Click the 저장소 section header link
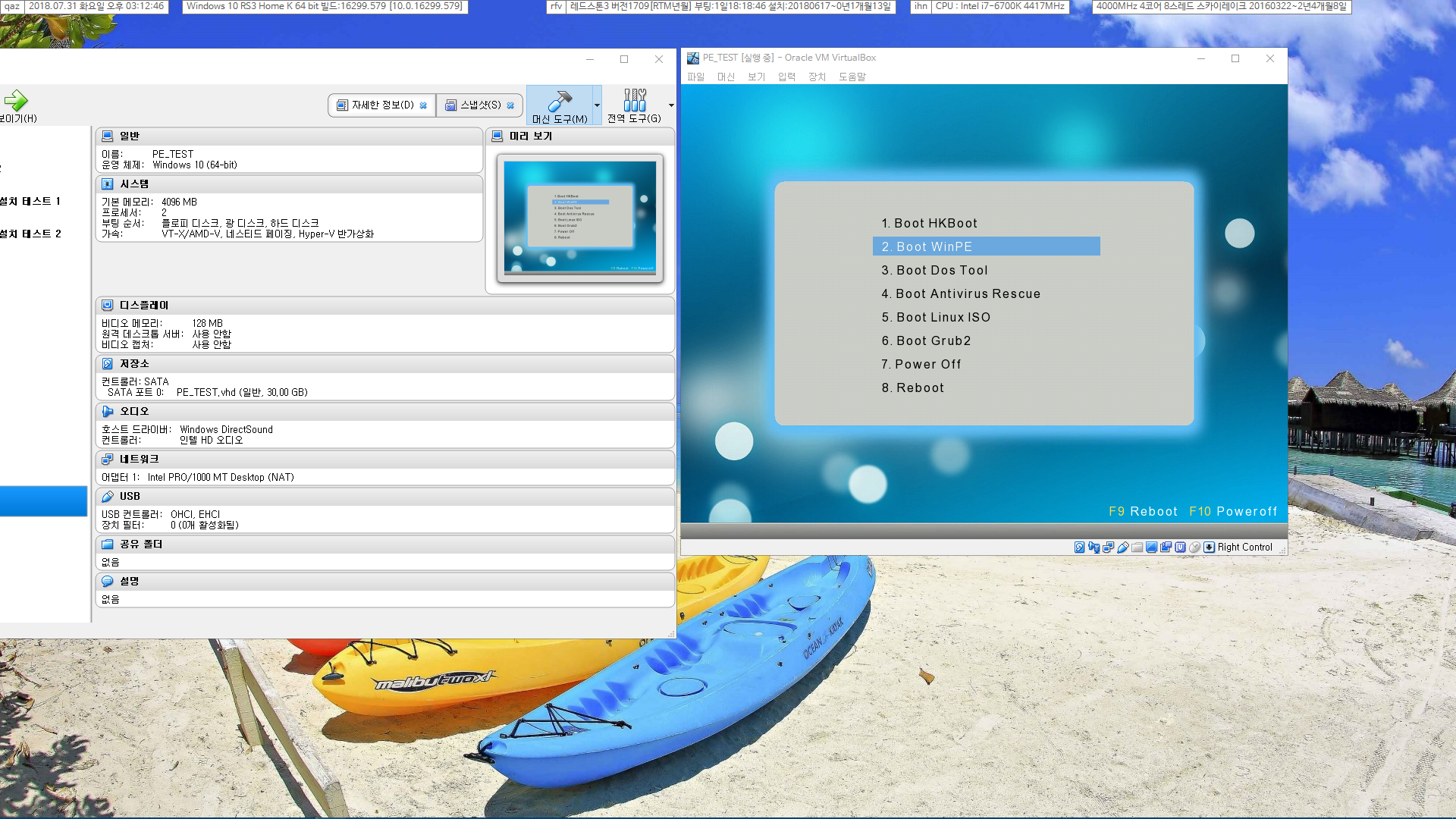Viewport: 1456px width, 819px height. click(x=134, y=363)
